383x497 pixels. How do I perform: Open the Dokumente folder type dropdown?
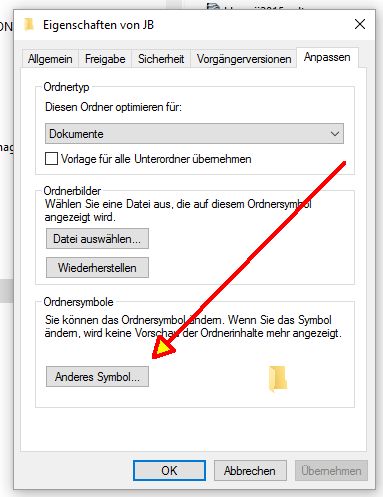click(194, 134)
